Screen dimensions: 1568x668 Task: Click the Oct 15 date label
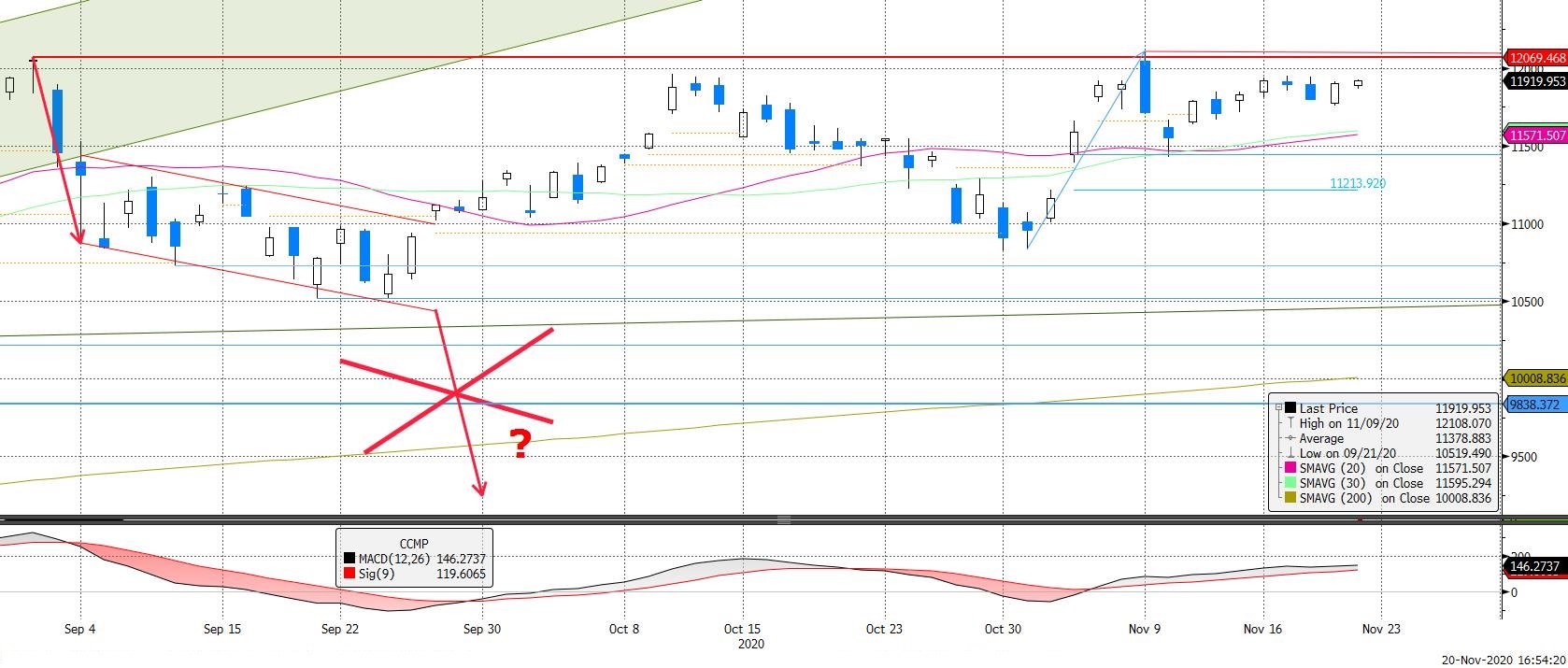point(743,629)
